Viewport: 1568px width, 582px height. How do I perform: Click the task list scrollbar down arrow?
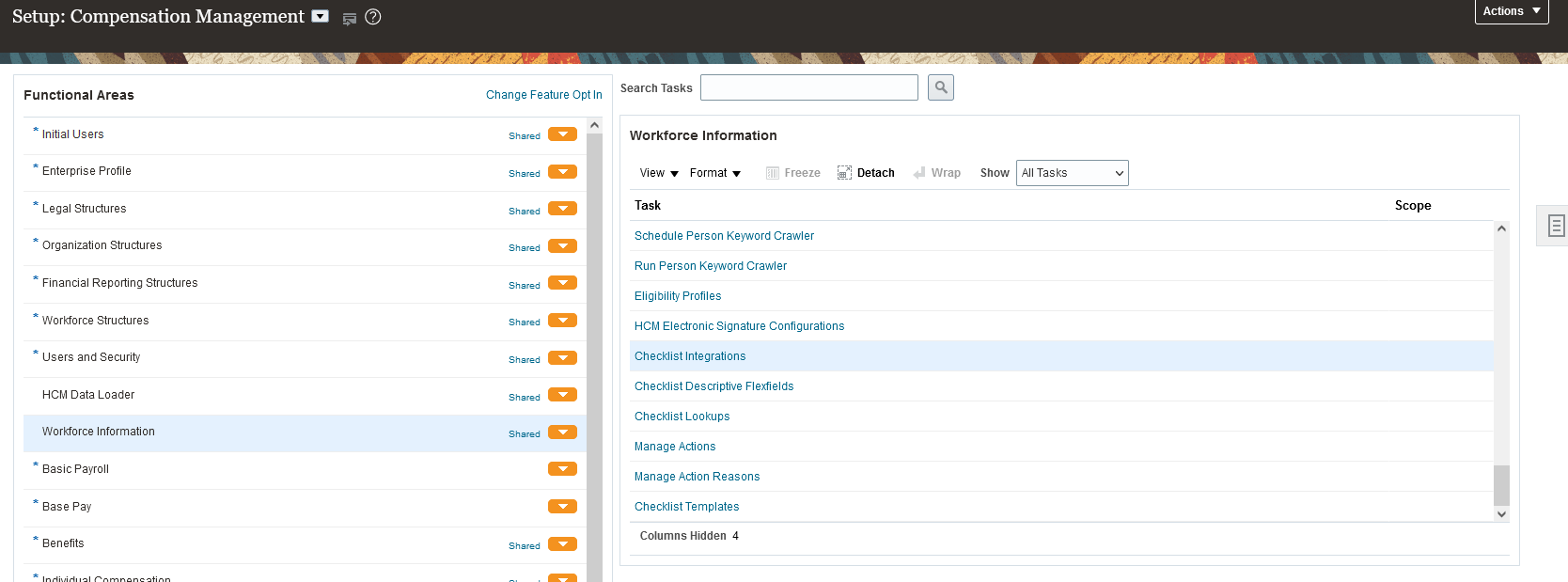pyautogui.click(x=1501, y=513)
